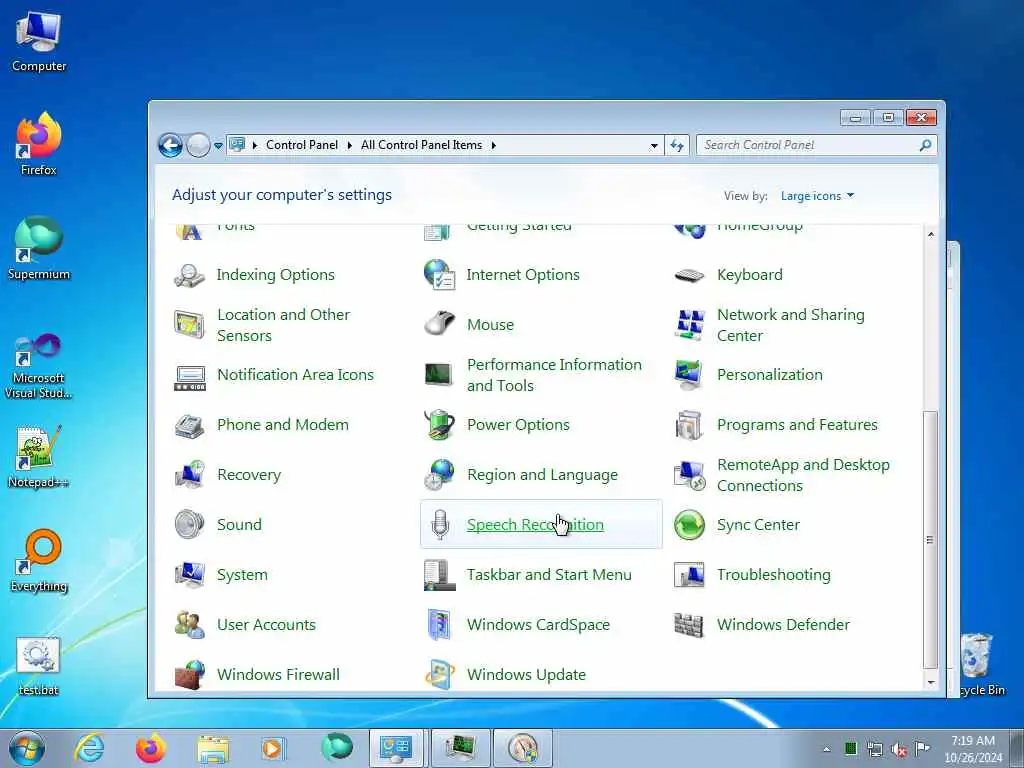Click the Forward navigation button
This screenshot has width=1024, height=768.
coord(198,145)
